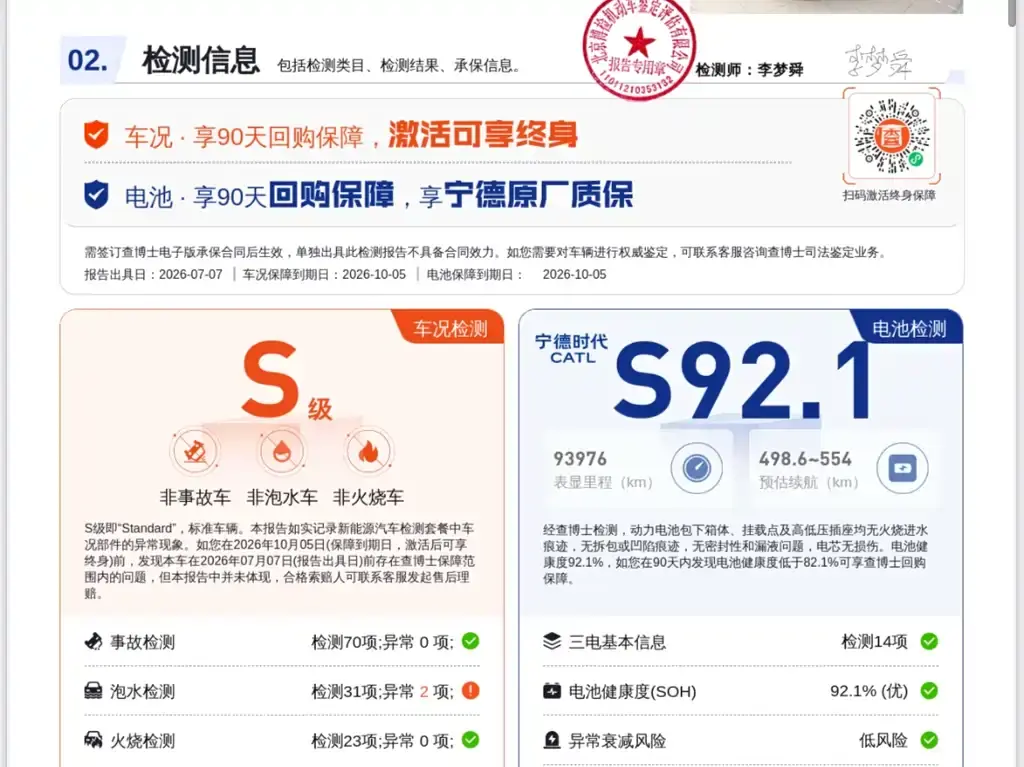Click 电池保障到期日 2026-10-05 date
This screenshot has height=767, width=1024.
tap(517, 274)
